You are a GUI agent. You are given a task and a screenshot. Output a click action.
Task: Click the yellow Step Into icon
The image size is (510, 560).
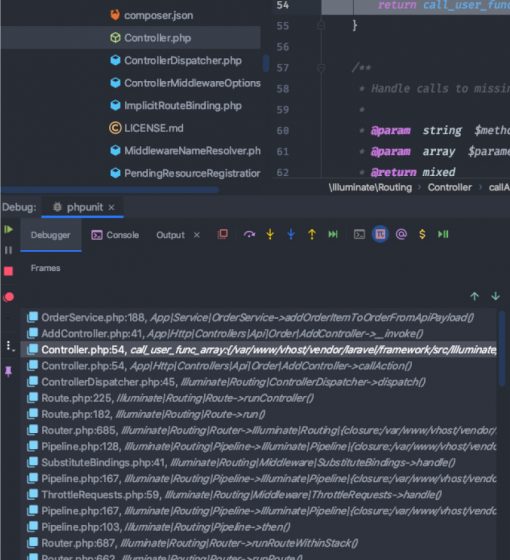point(270,234)
